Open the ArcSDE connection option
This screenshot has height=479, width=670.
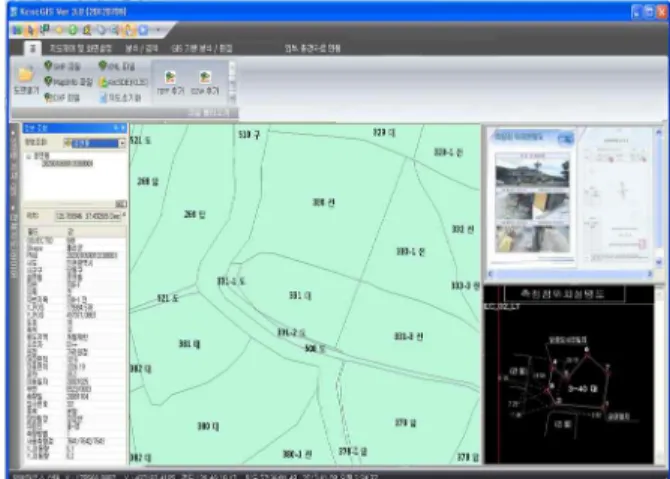(123, 82)
